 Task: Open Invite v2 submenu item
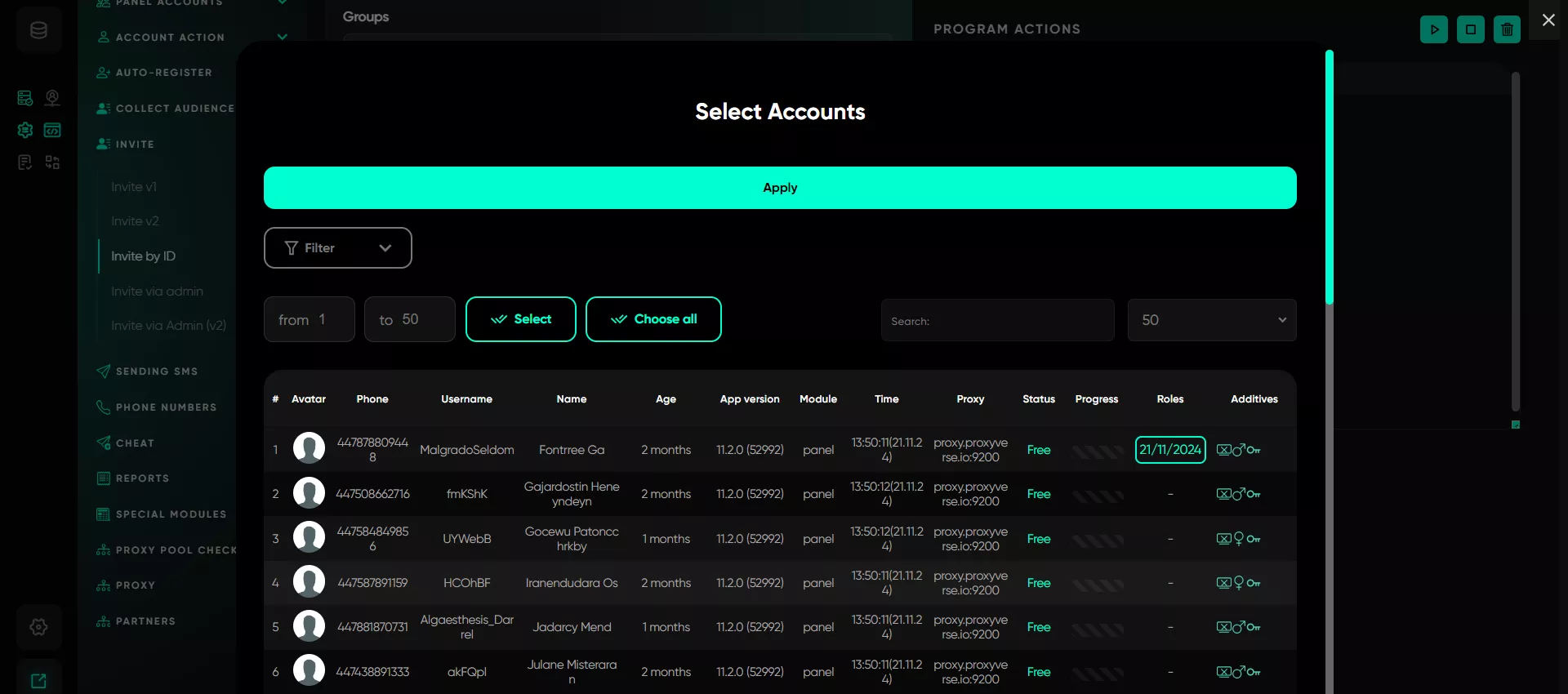pyautogui.click(x=135, y=221)
